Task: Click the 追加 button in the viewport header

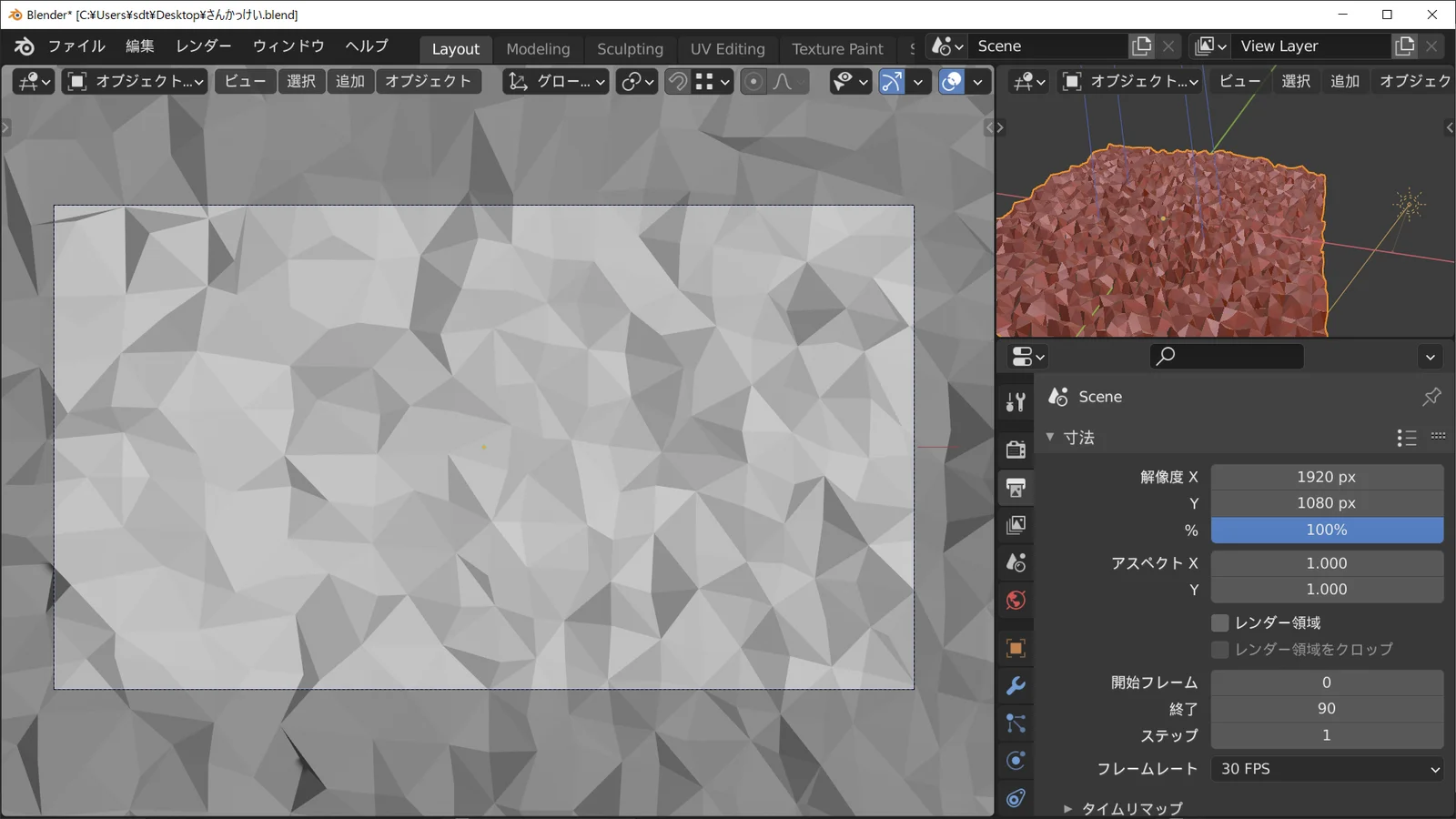Action: coord(350,81)
